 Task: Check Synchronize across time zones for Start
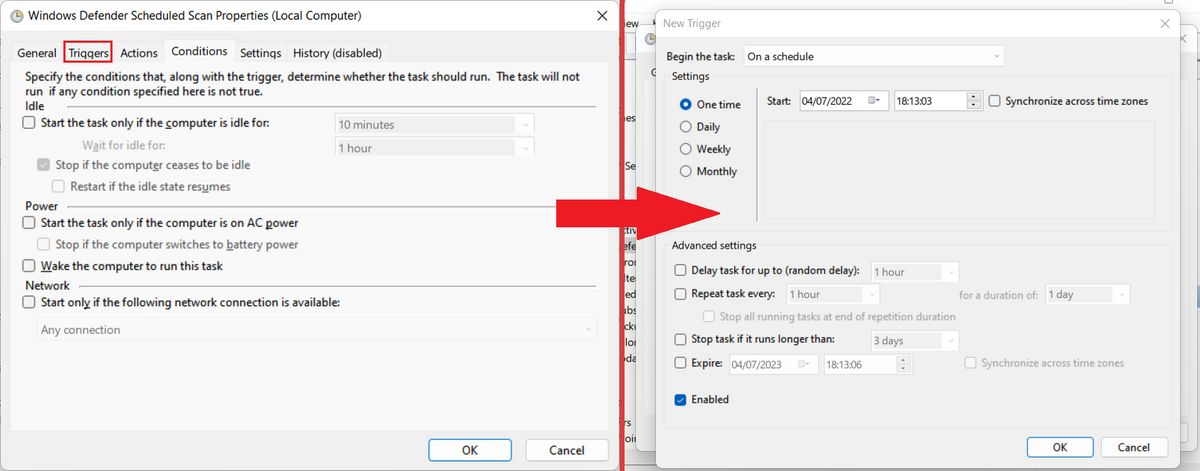coord(994,101)
